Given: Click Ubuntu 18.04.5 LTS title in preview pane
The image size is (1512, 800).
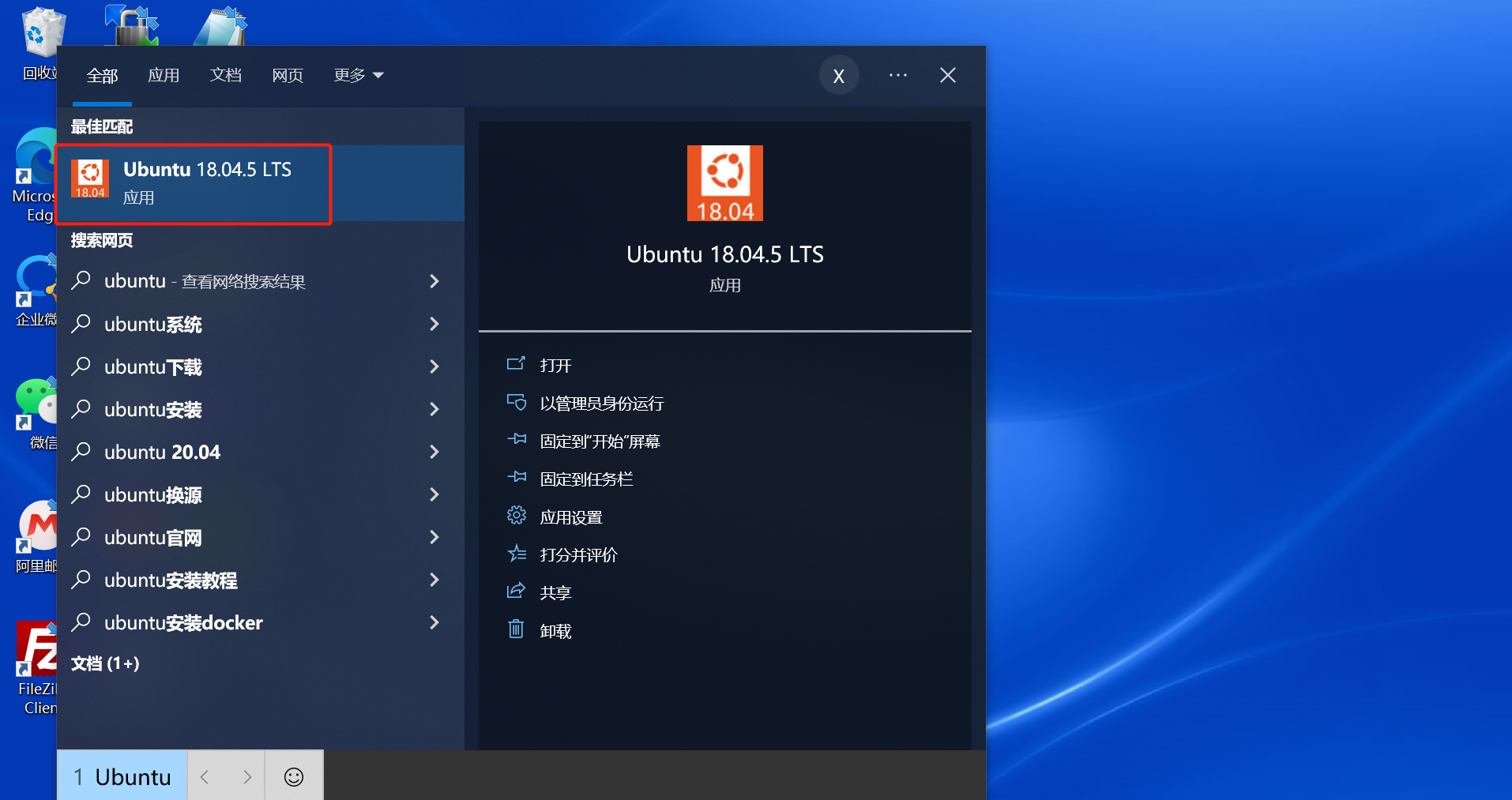Looking at the screenshot, I should (x=724, y=254).
